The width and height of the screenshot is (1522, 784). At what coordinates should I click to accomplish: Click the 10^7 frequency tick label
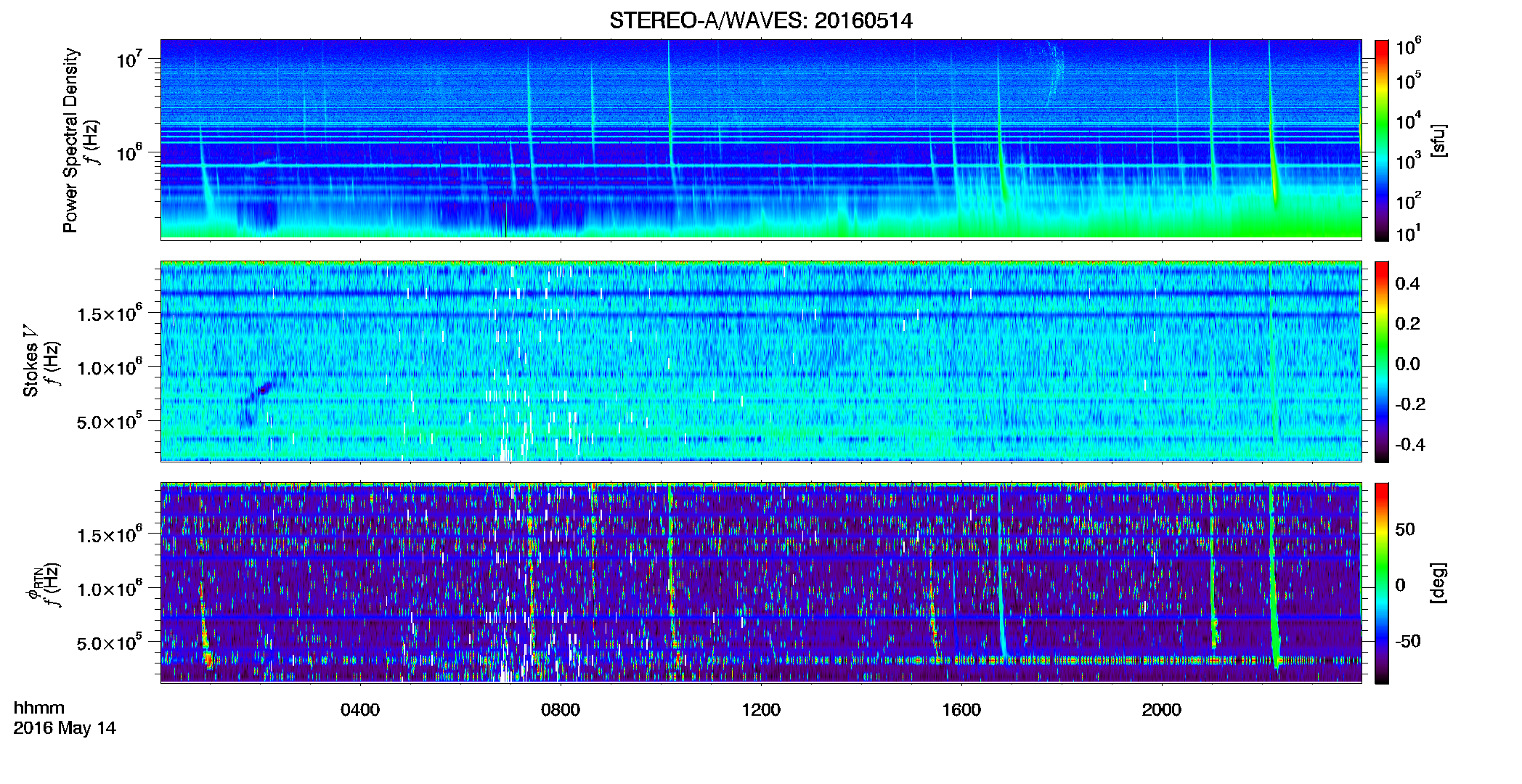129,58
